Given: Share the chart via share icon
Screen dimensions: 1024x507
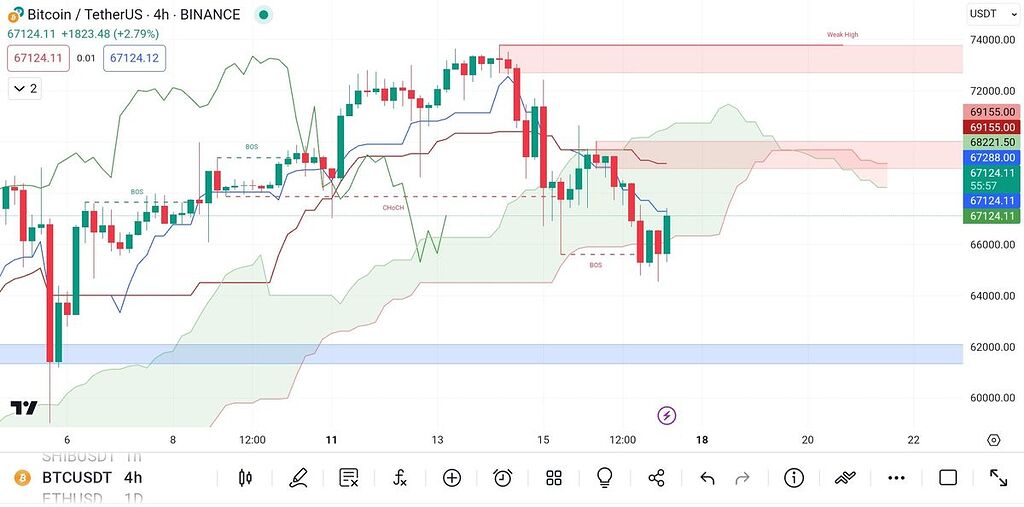Looking at the screenshot, I should pyautogui.click(x=656, y=478).
